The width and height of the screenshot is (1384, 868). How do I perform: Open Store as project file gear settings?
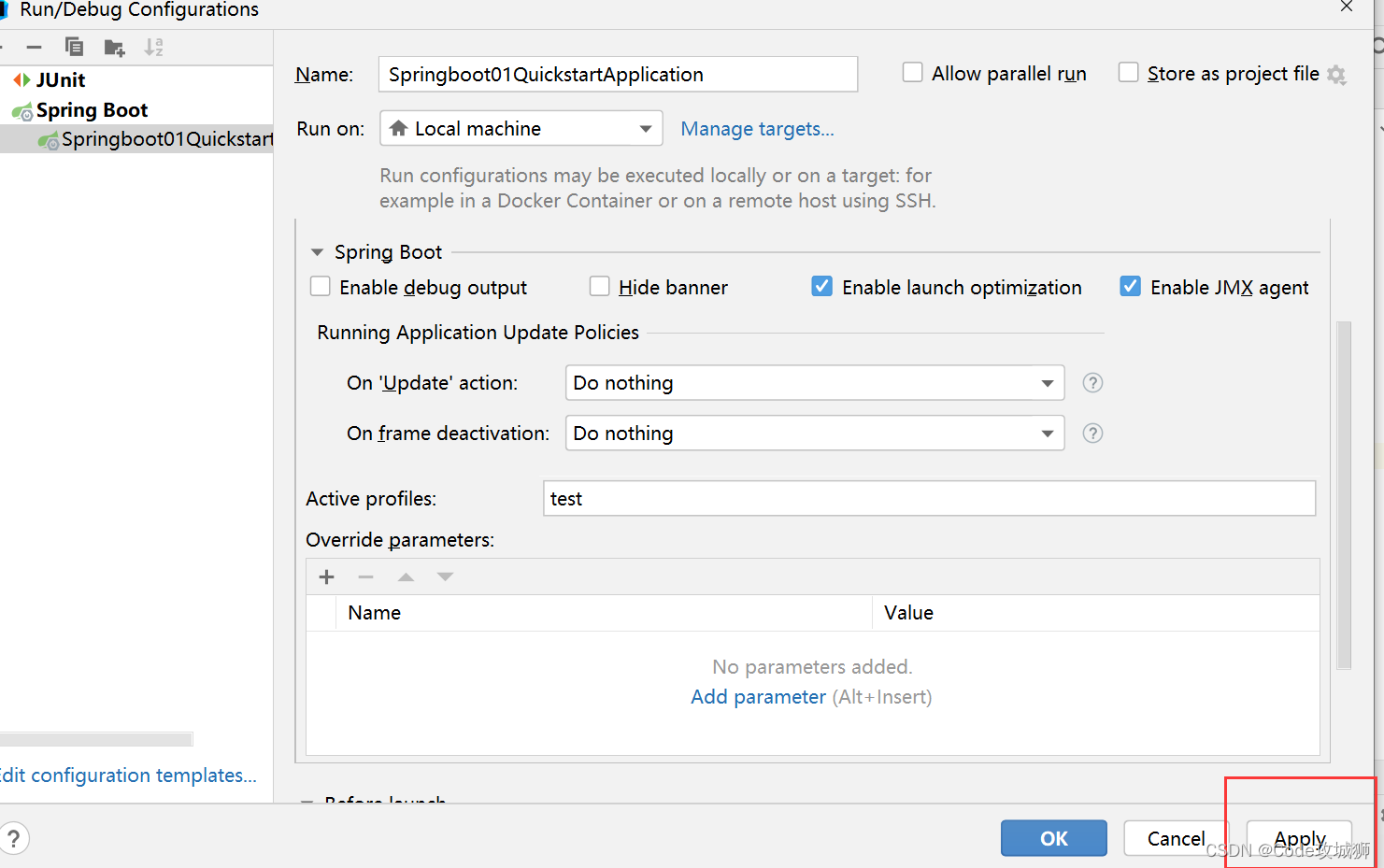click(1337, 75)
